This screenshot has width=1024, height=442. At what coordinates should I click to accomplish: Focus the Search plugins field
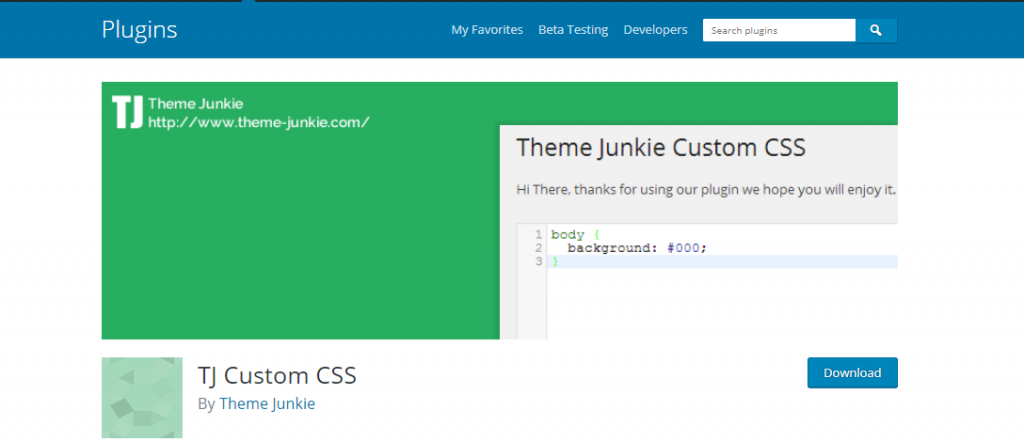pyautogui.click(x=778, y=30)
